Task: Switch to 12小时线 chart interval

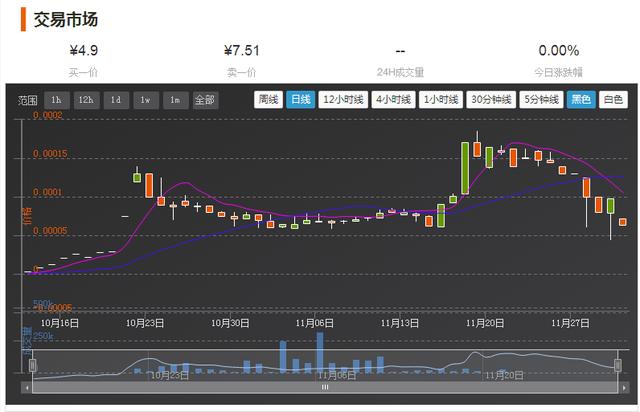Action: [342, 100]
